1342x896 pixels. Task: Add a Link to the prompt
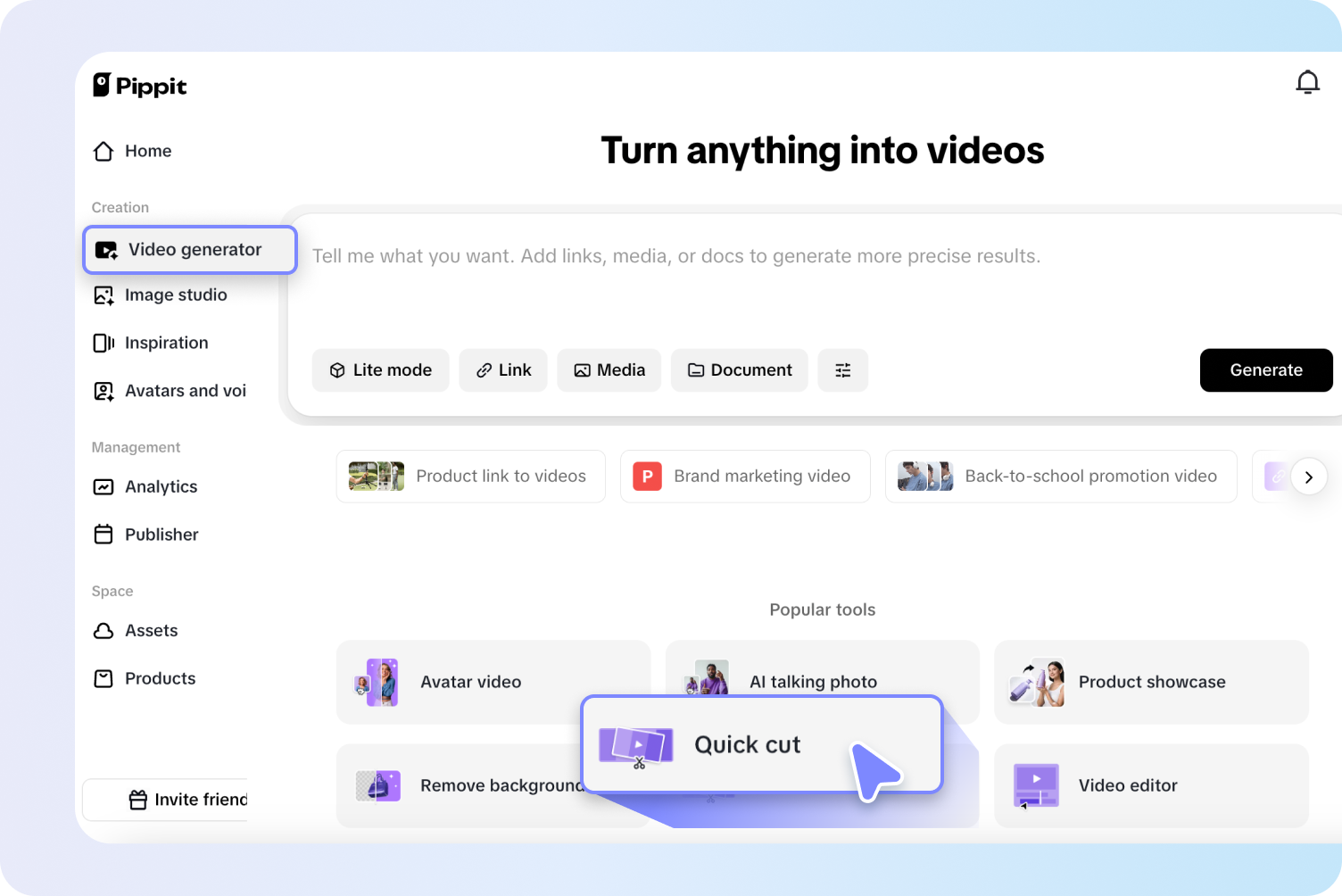(503, 370)
